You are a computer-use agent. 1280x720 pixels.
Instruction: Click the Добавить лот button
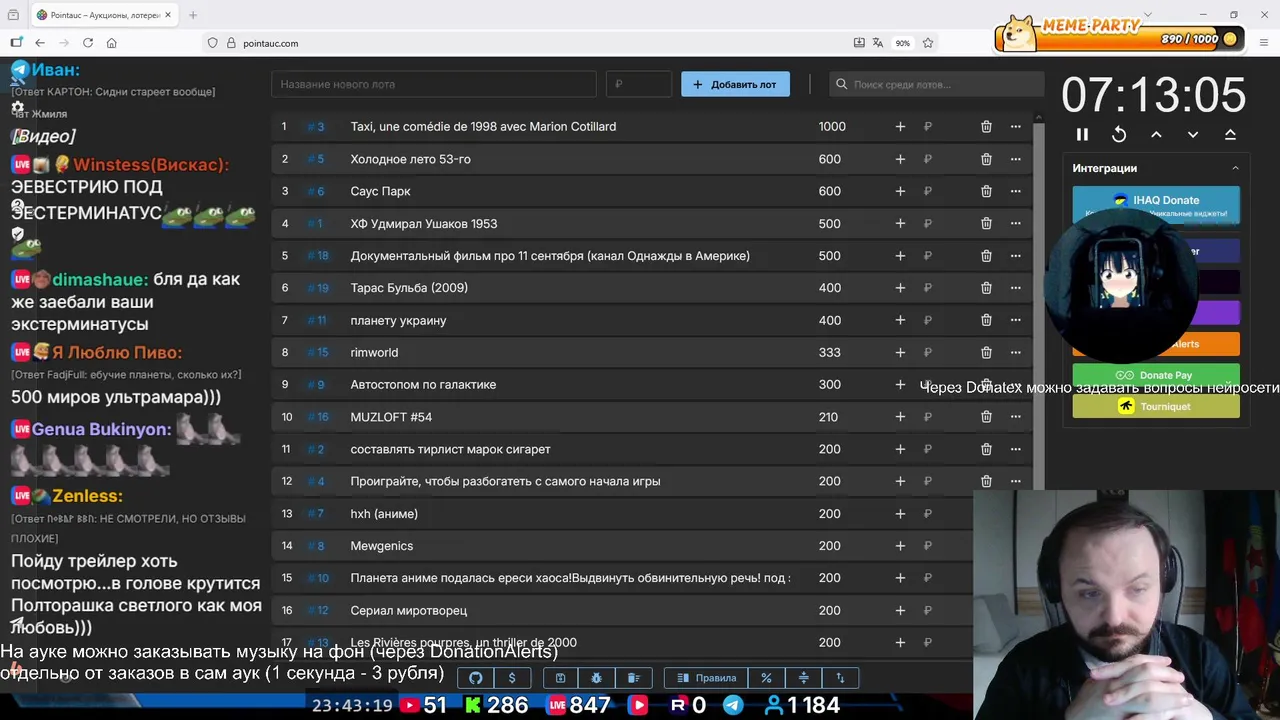[x=735, y=84]
